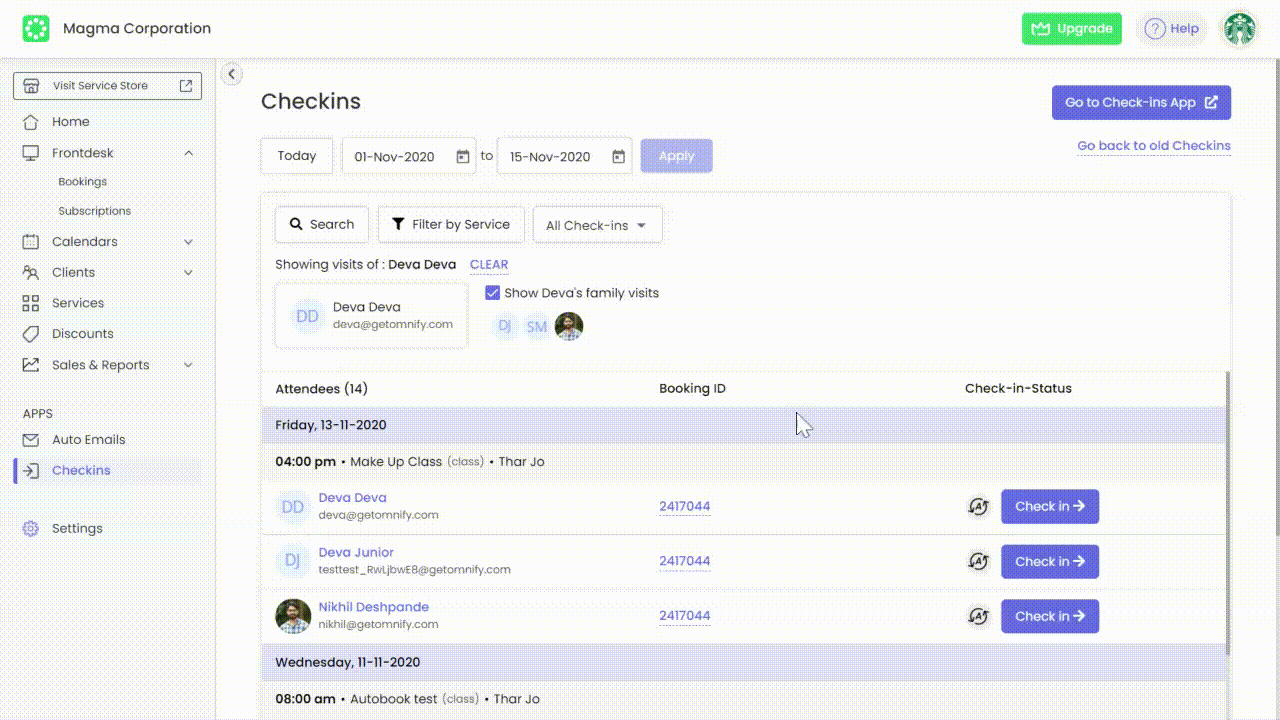Go to Home in sidebar

70,122
